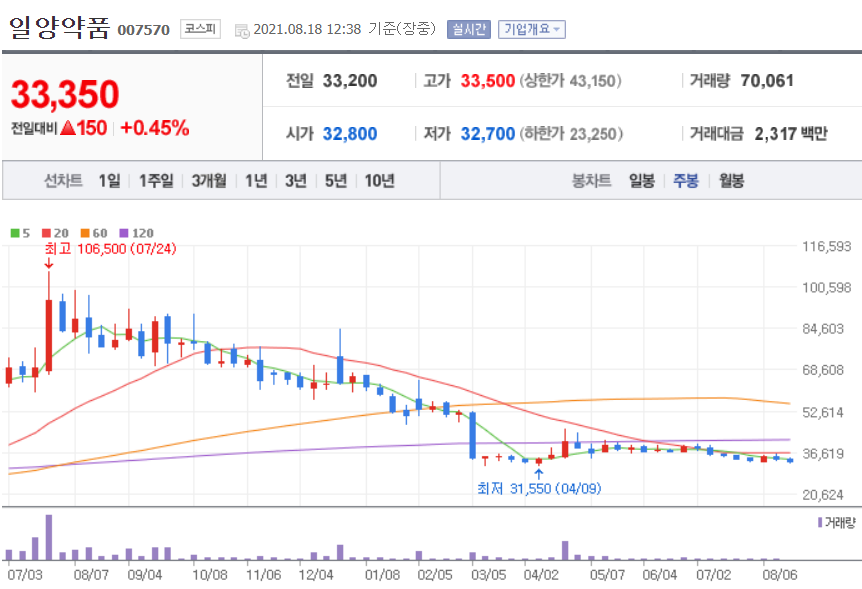862x589 pixels.
Task: Click the 12/04 date axis label
Action: 316,575
